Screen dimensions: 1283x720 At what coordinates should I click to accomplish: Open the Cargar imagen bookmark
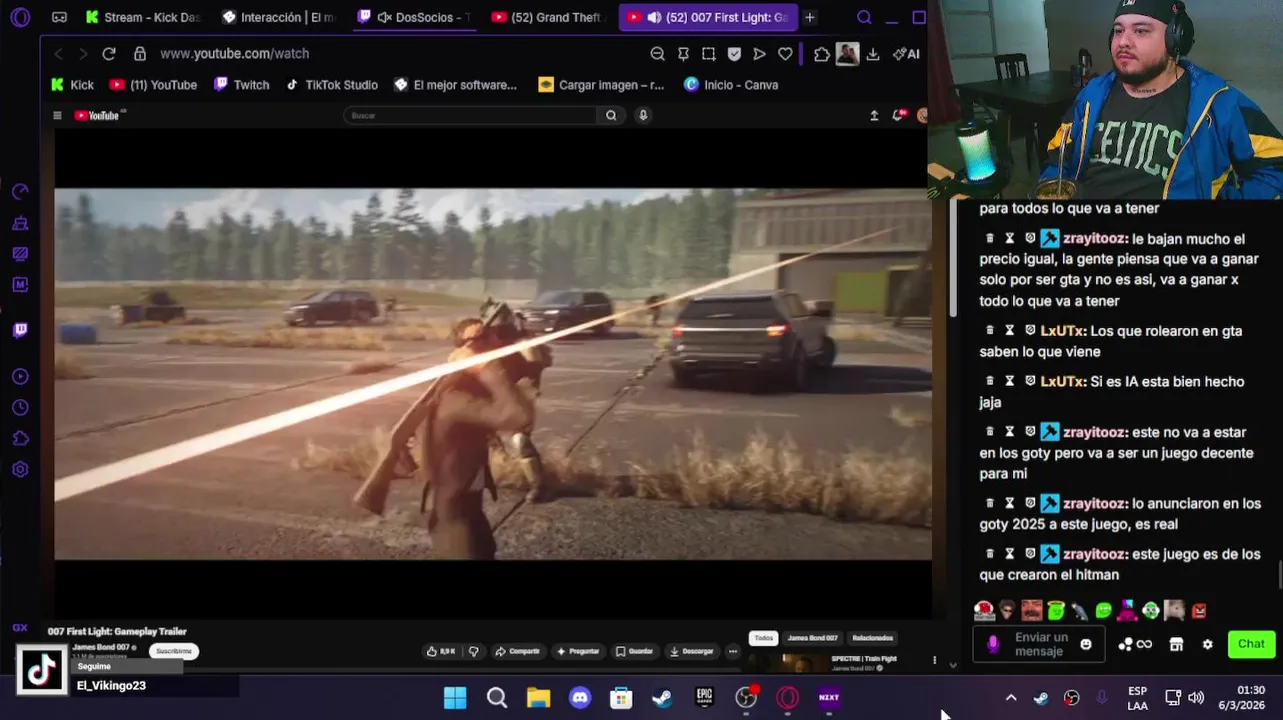[x=601, y=85]
